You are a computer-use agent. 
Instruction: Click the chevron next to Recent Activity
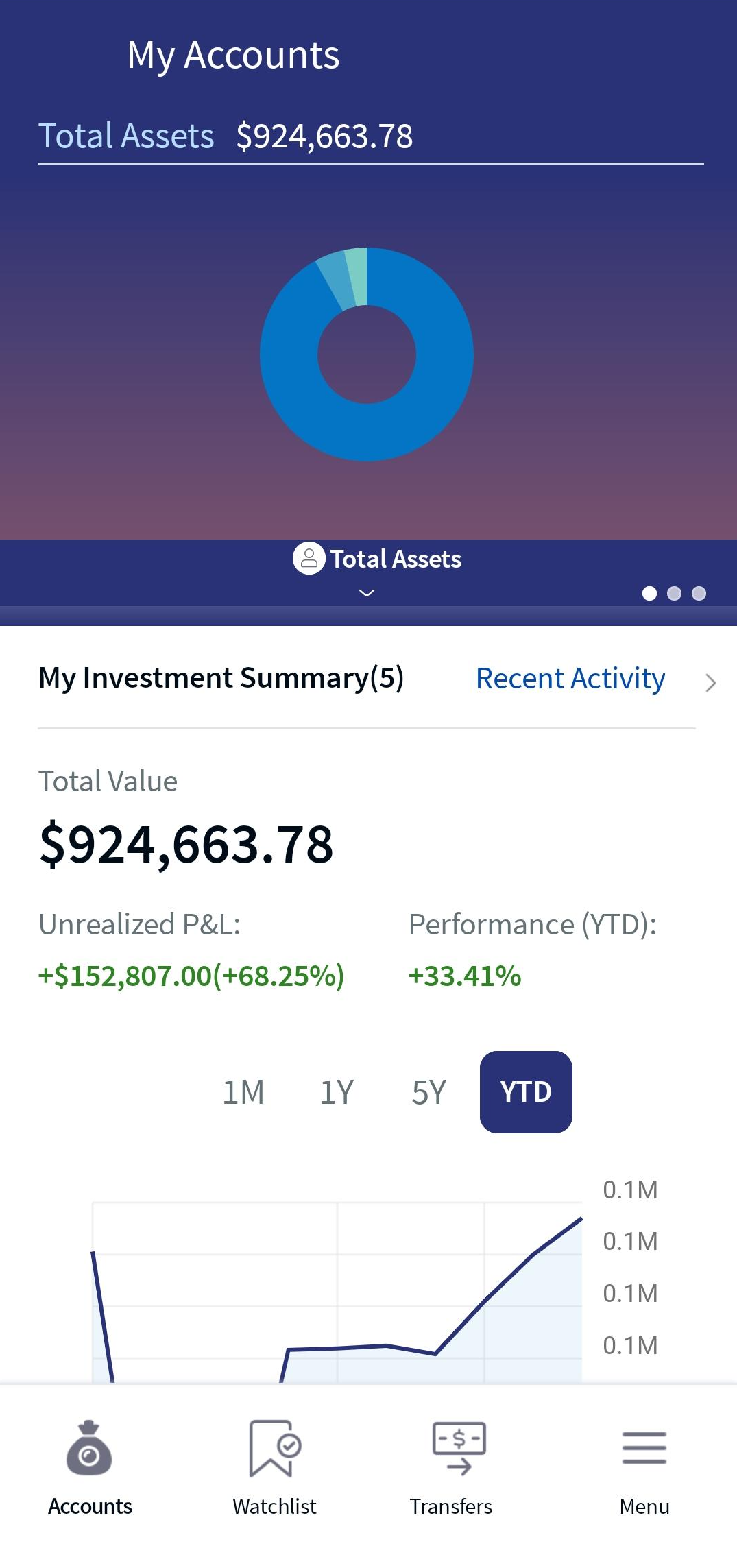710,682
